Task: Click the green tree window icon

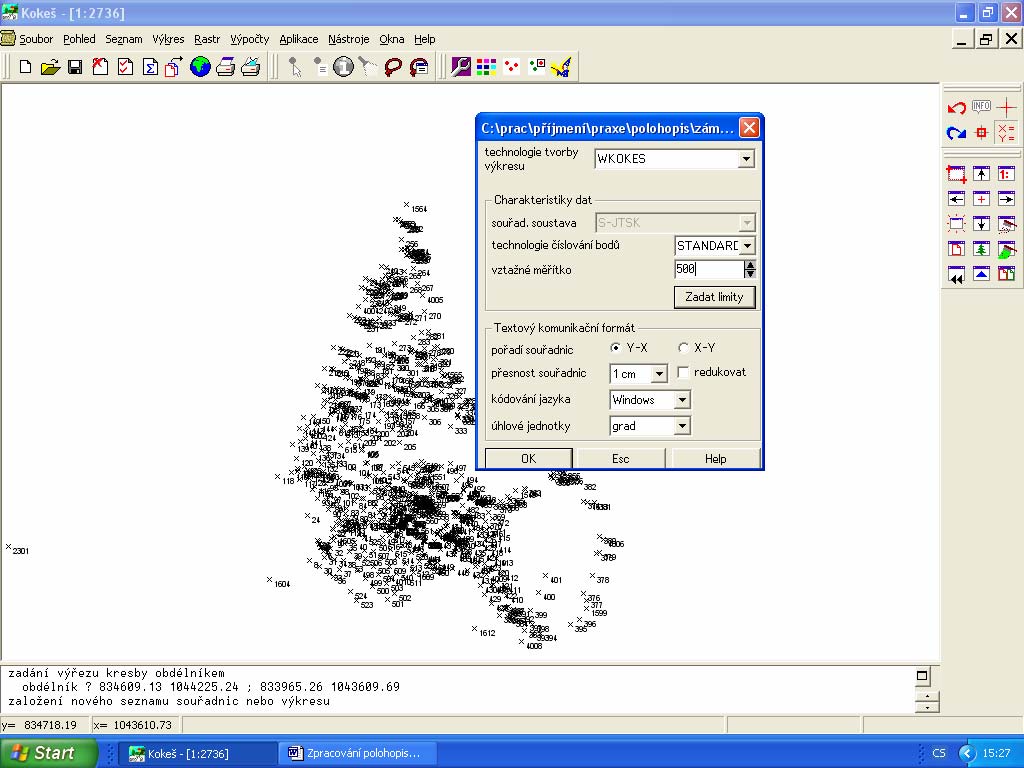Action: click(x=981, y=249)
